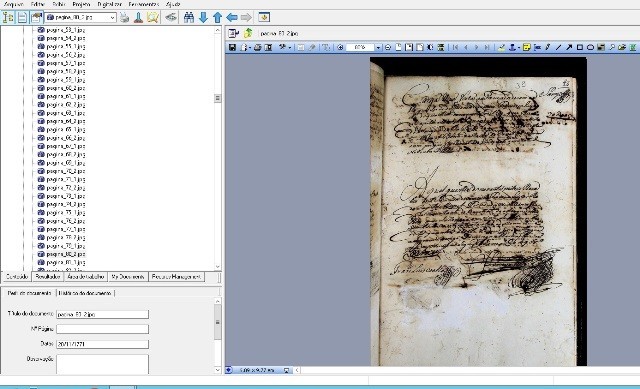Select the arrow annotation tool
The width and height of the screenshot is (640, 389).
click(x=569, y=47)
